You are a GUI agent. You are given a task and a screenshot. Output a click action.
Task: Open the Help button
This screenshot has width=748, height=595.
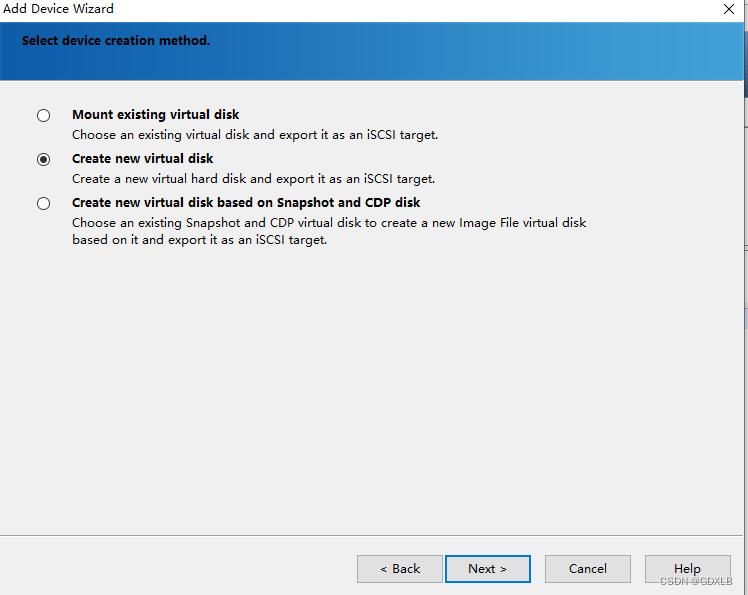click(x=687, y=569)
